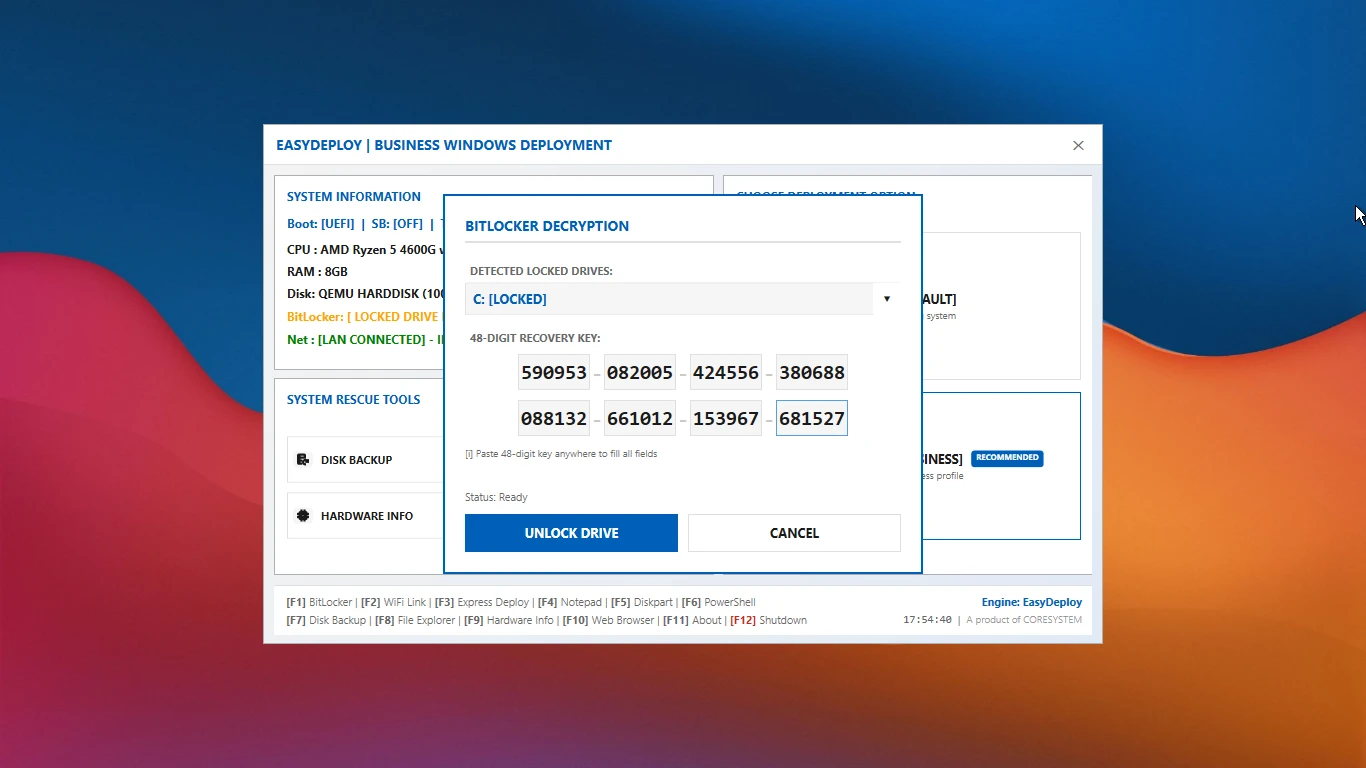This screenshot has width=1366, height=768.
Task: Click the [F8] File Explorer shortcut
Action: click(414, 621)
